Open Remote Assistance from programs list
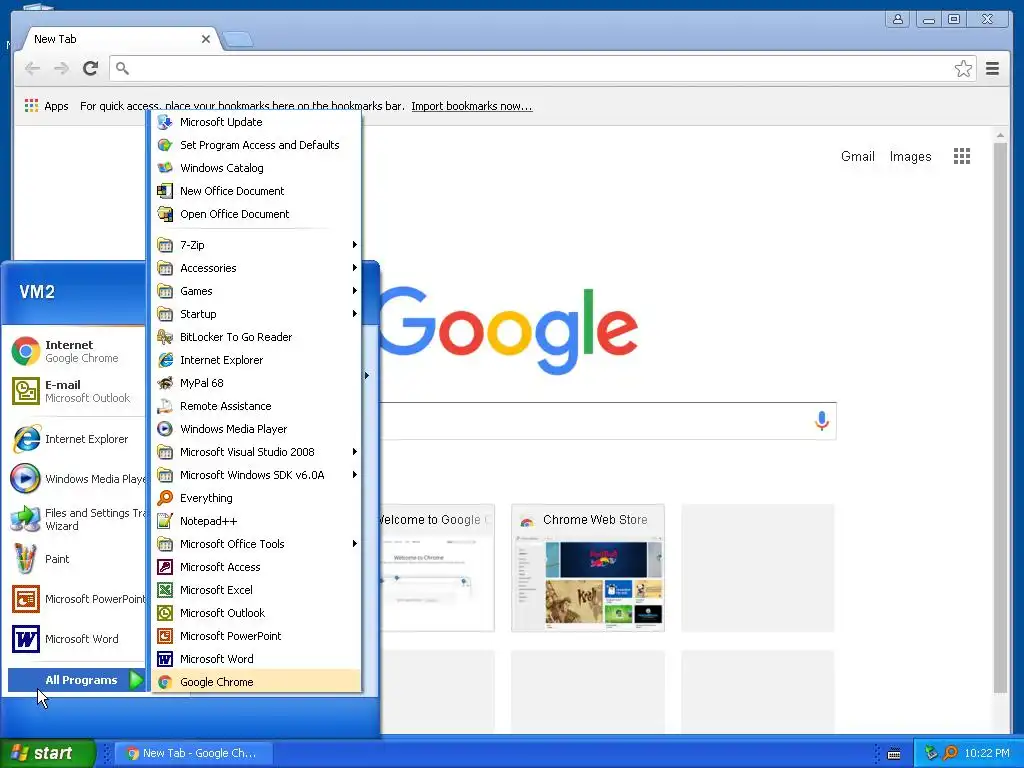This screenshot has height=768, width=1024. pos(256,406)
